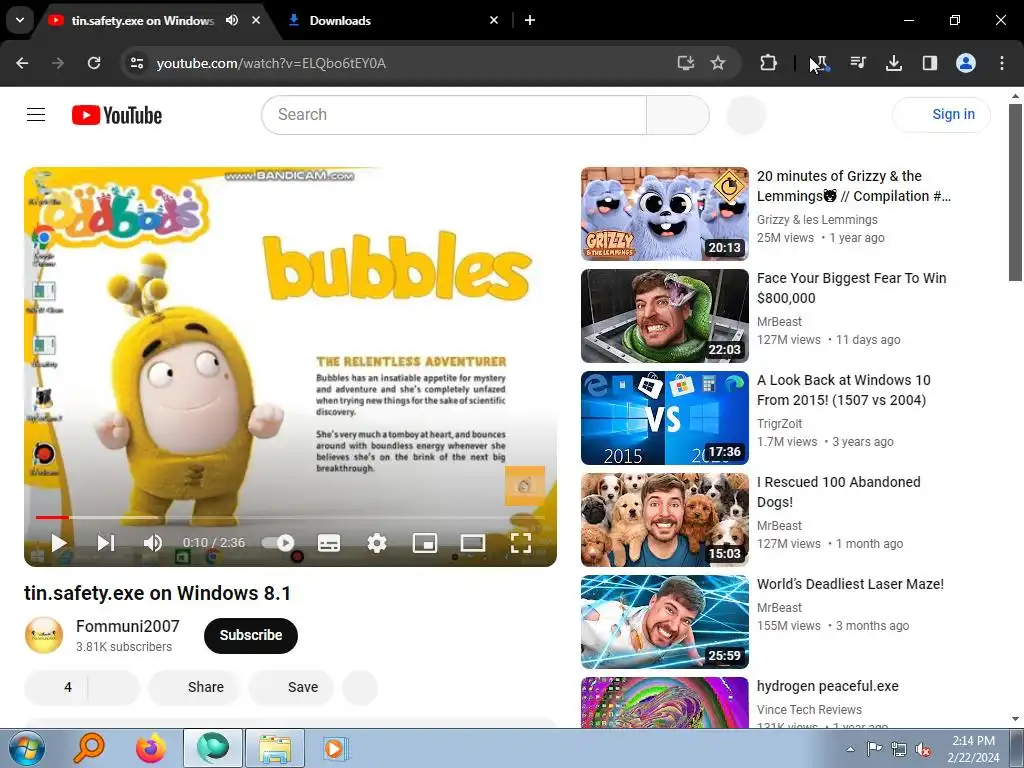Image resolution: width=1024 pixels, height=768 pixels.
Task: Go back using the browser back arrow
Action: tap(22, 63)
